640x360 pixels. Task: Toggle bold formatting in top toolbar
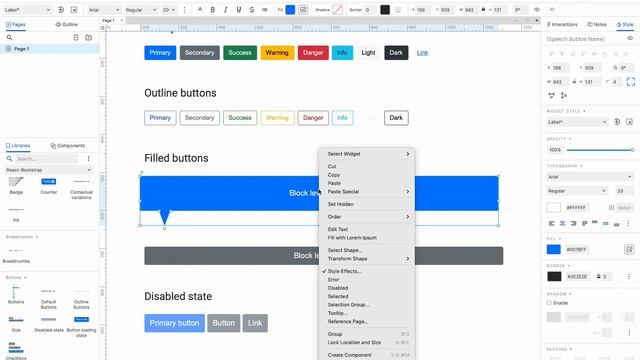[x=213, y=9]
